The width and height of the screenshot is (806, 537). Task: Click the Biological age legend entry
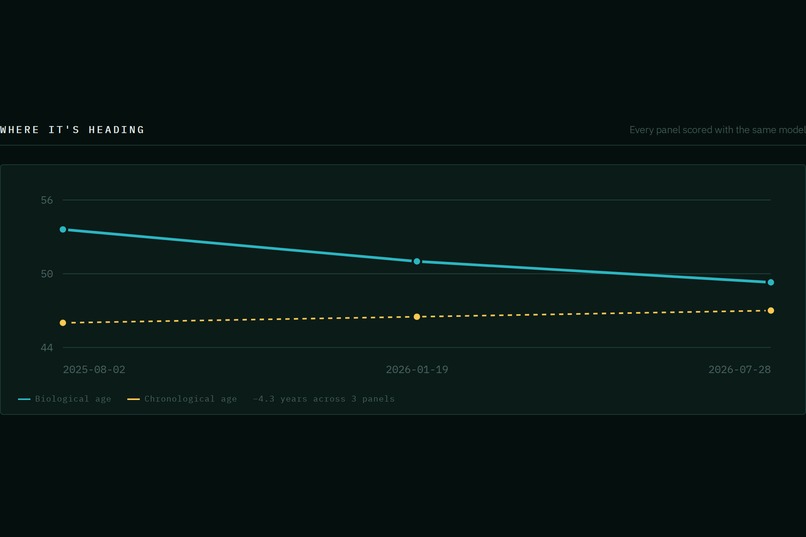click(x=65, y=399)
